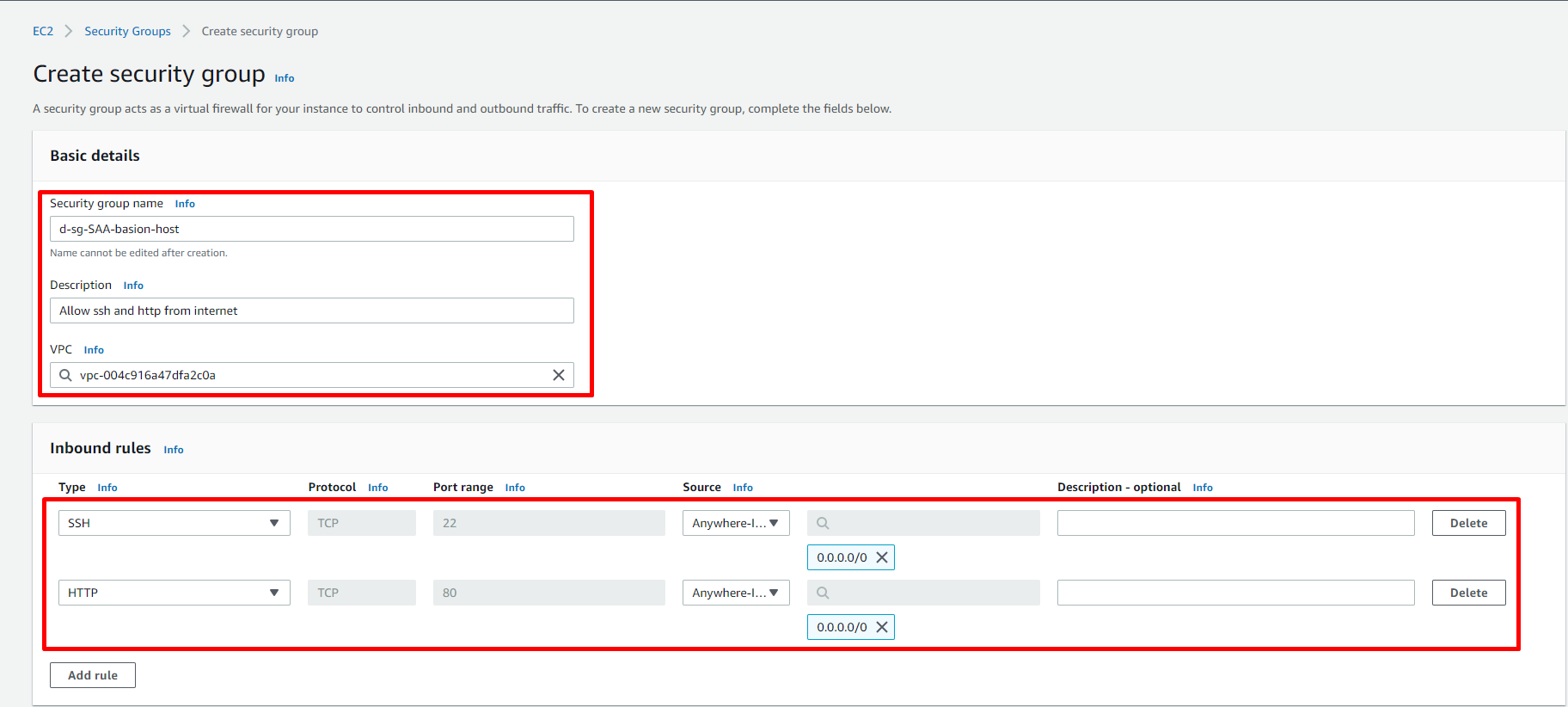Open Info link next to Inbound rules
The height and width of the screenshot is (707, 1568).
(174, 450)
